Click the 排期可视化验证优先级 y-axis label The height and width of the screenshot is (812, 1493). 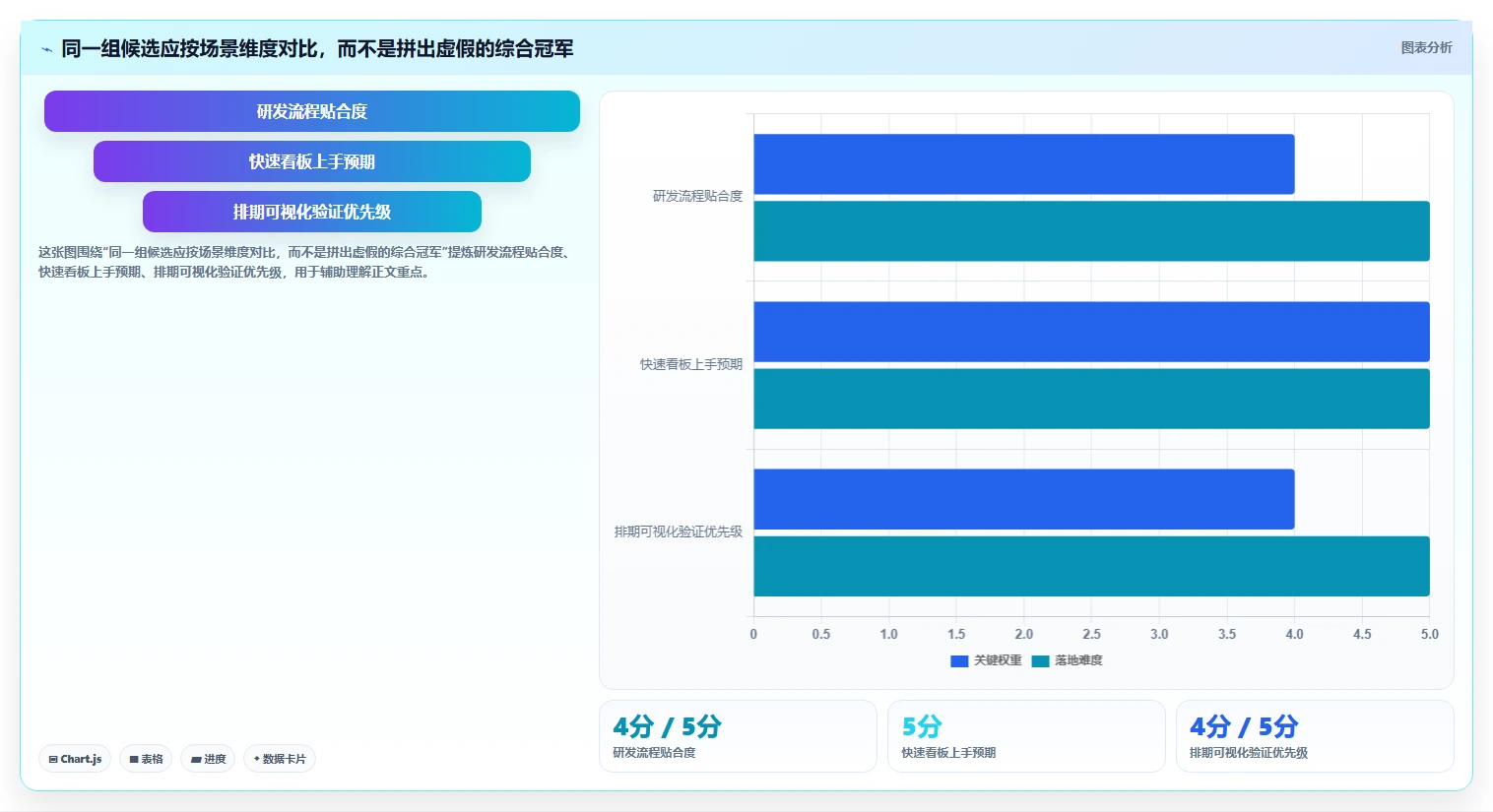click(x=679, y=531)
